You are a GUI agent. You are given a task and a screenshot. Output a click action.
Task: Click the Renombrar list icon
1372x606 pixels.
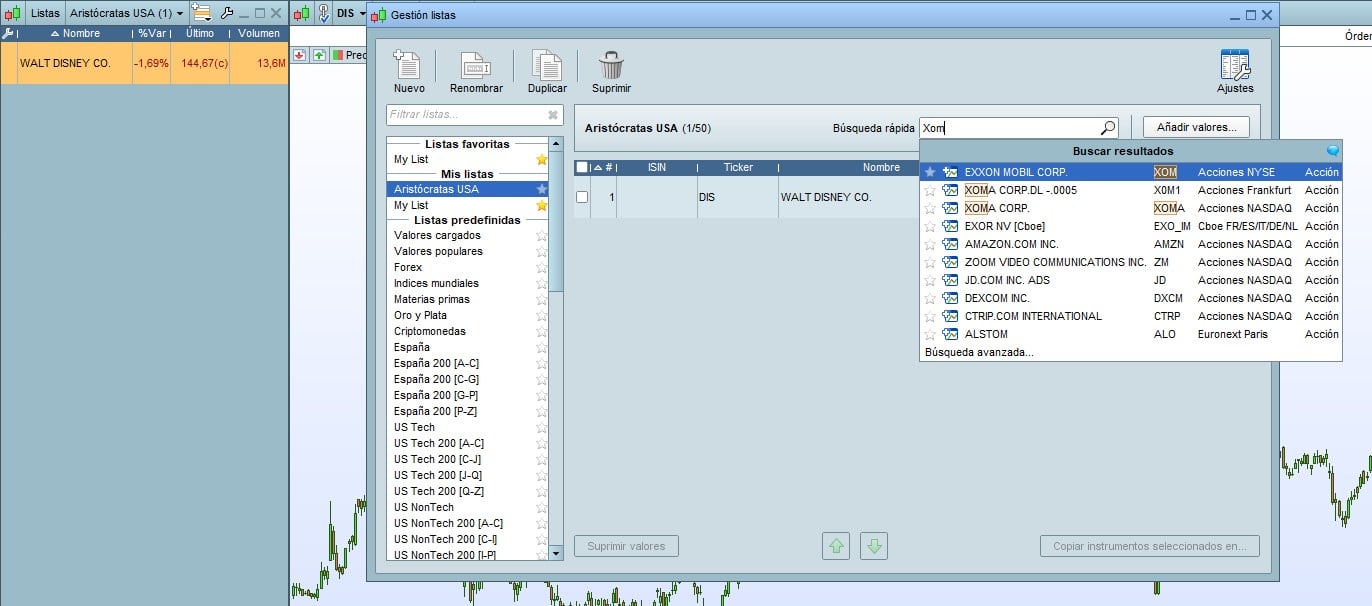tap(476, 65)
